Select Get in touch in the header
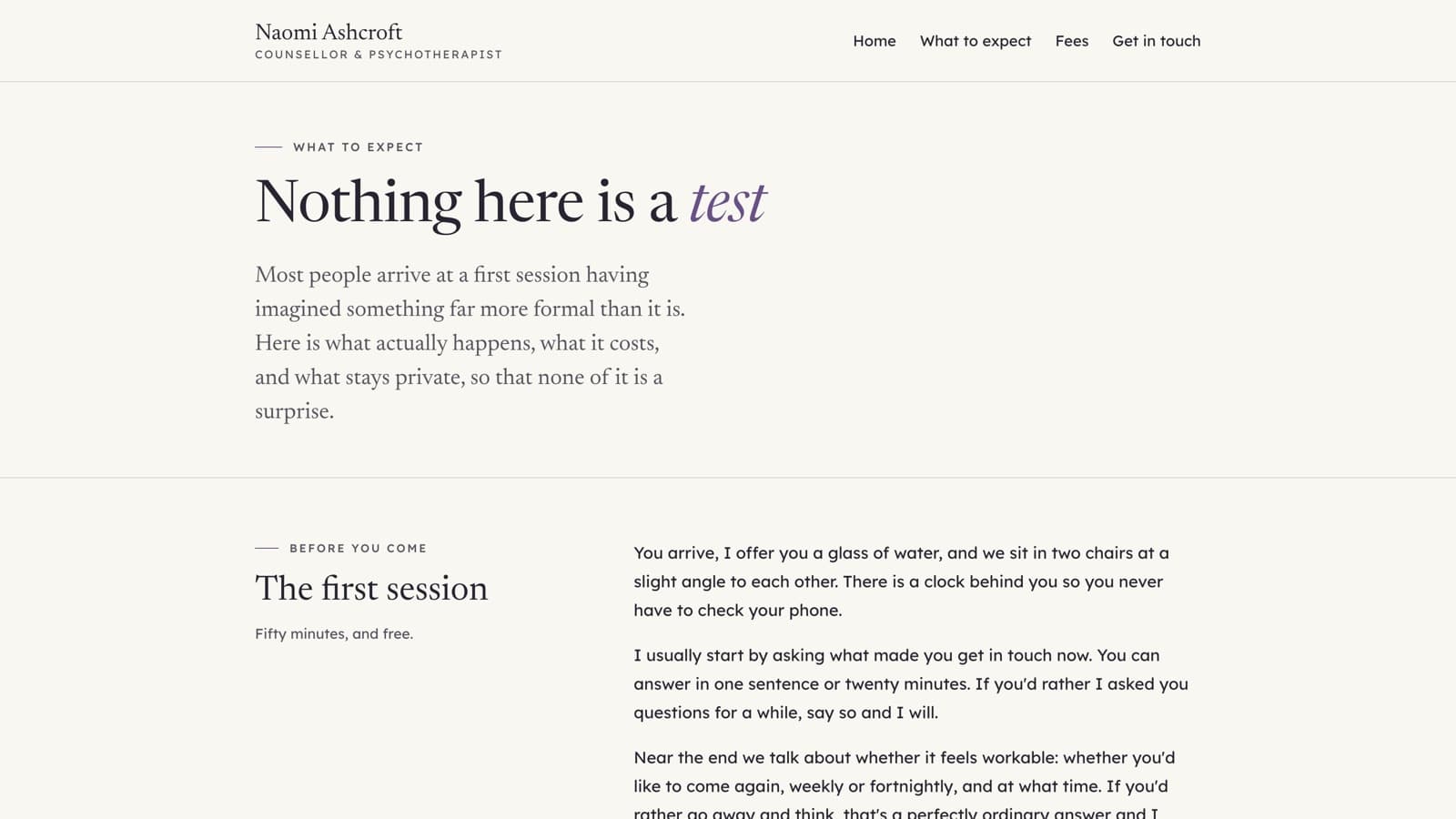Screen dimensions: 1456x819 [x=1156, y=41]
